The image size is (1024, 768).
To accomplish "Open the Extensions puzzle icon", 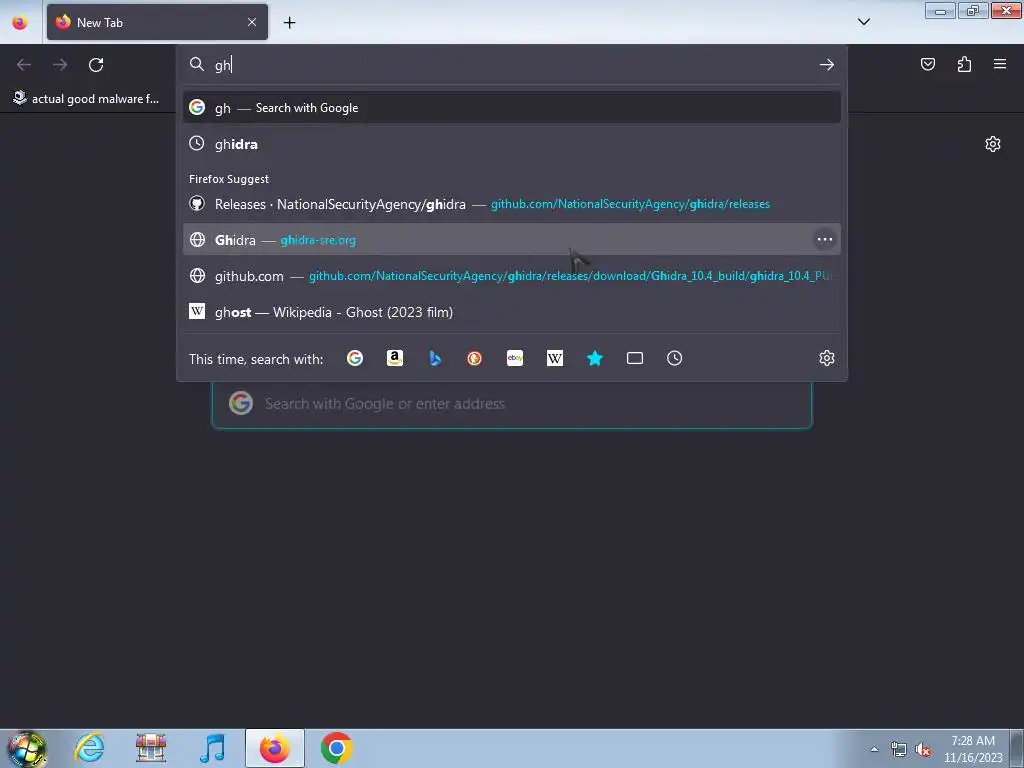I will coord(964,64).
